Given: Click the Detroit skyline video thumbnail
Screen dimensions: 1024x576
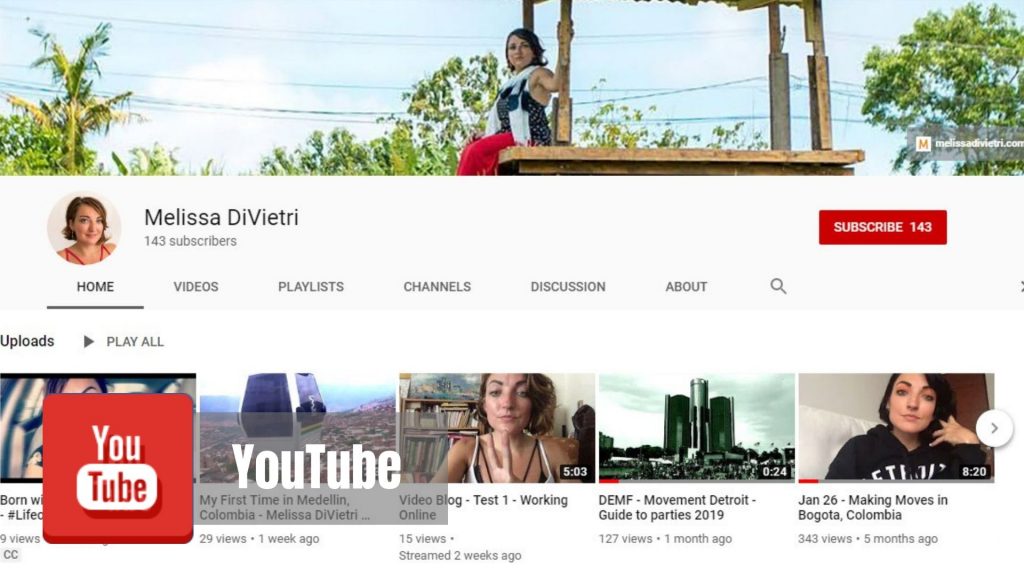Looking at the screenshot, I should coord(696,428).
